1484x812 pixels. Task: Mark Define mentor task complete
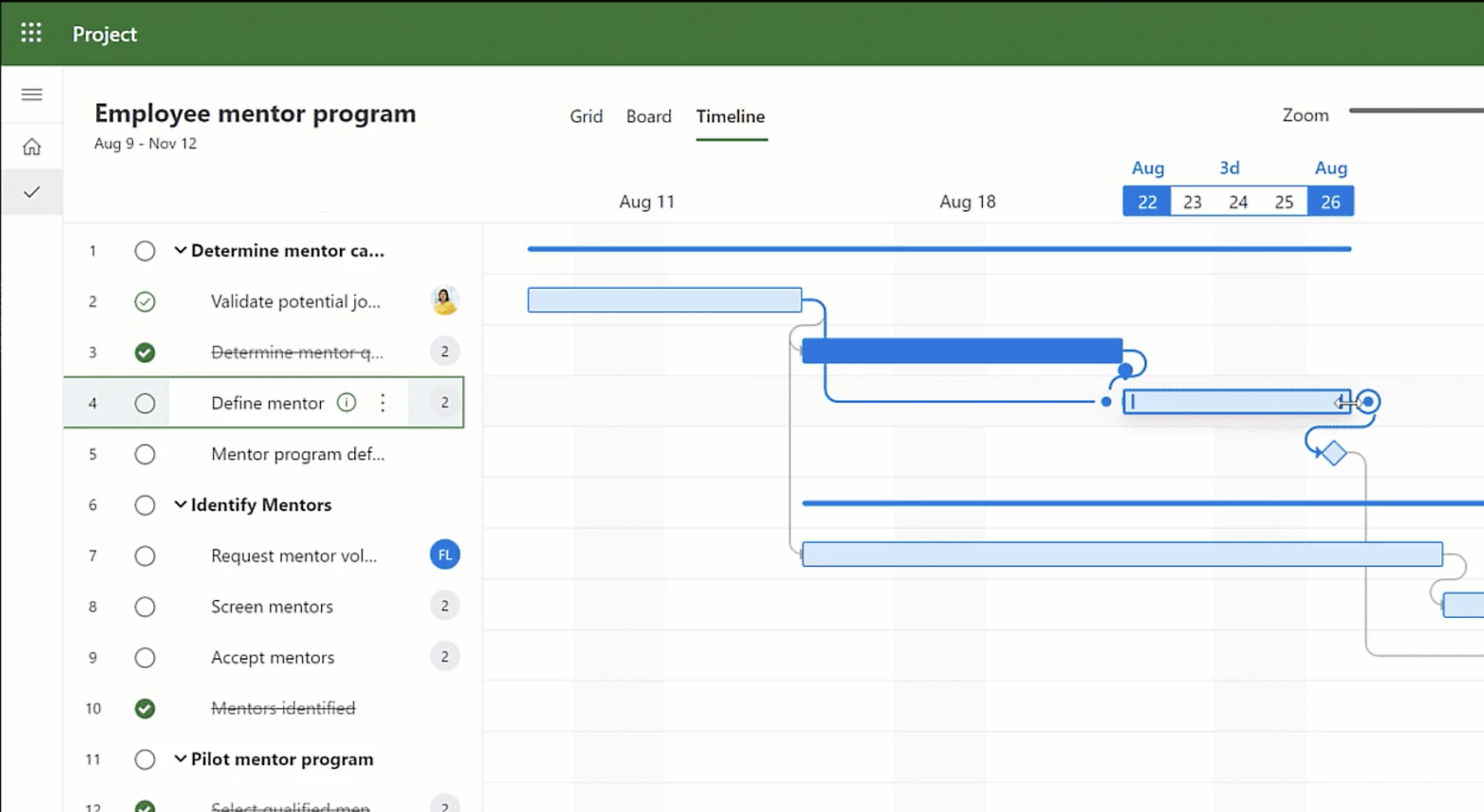(x=145, y=403)
